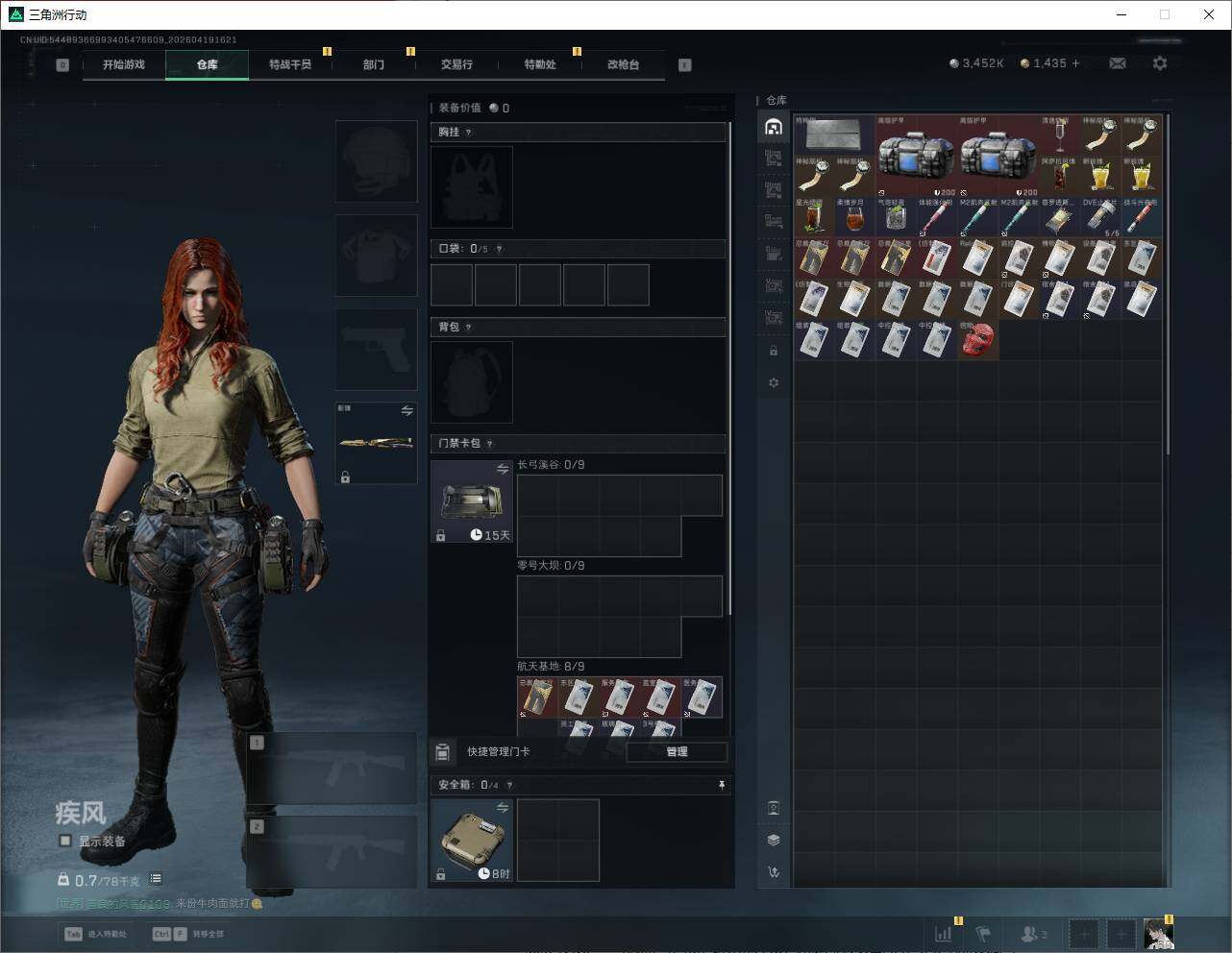Click the clipboard icon beside 快捷管理门卡
This screenshot has width=1232, height=953.
click(443, 752)
